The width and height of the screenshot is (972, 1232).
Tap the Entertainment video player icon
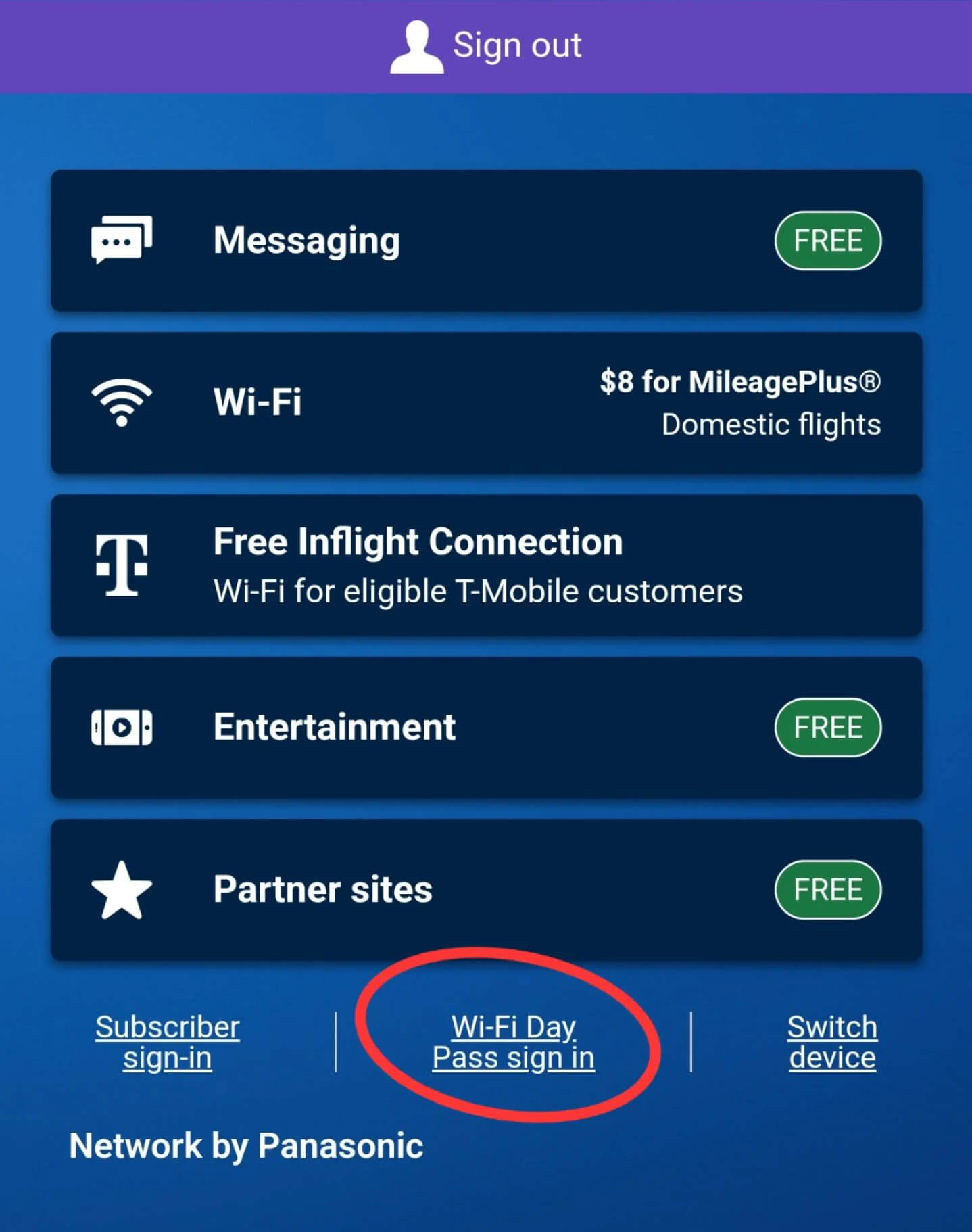tap(122, 728)
